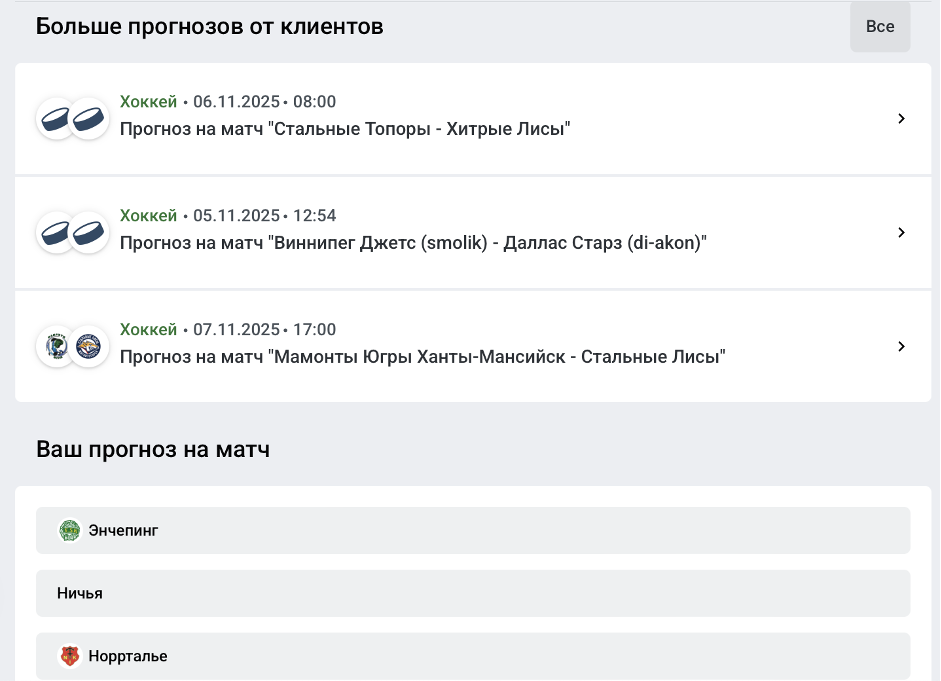
Task: Click the Хоккей category on the 07.11.2025 forecast
Action: tap(148, 330)
